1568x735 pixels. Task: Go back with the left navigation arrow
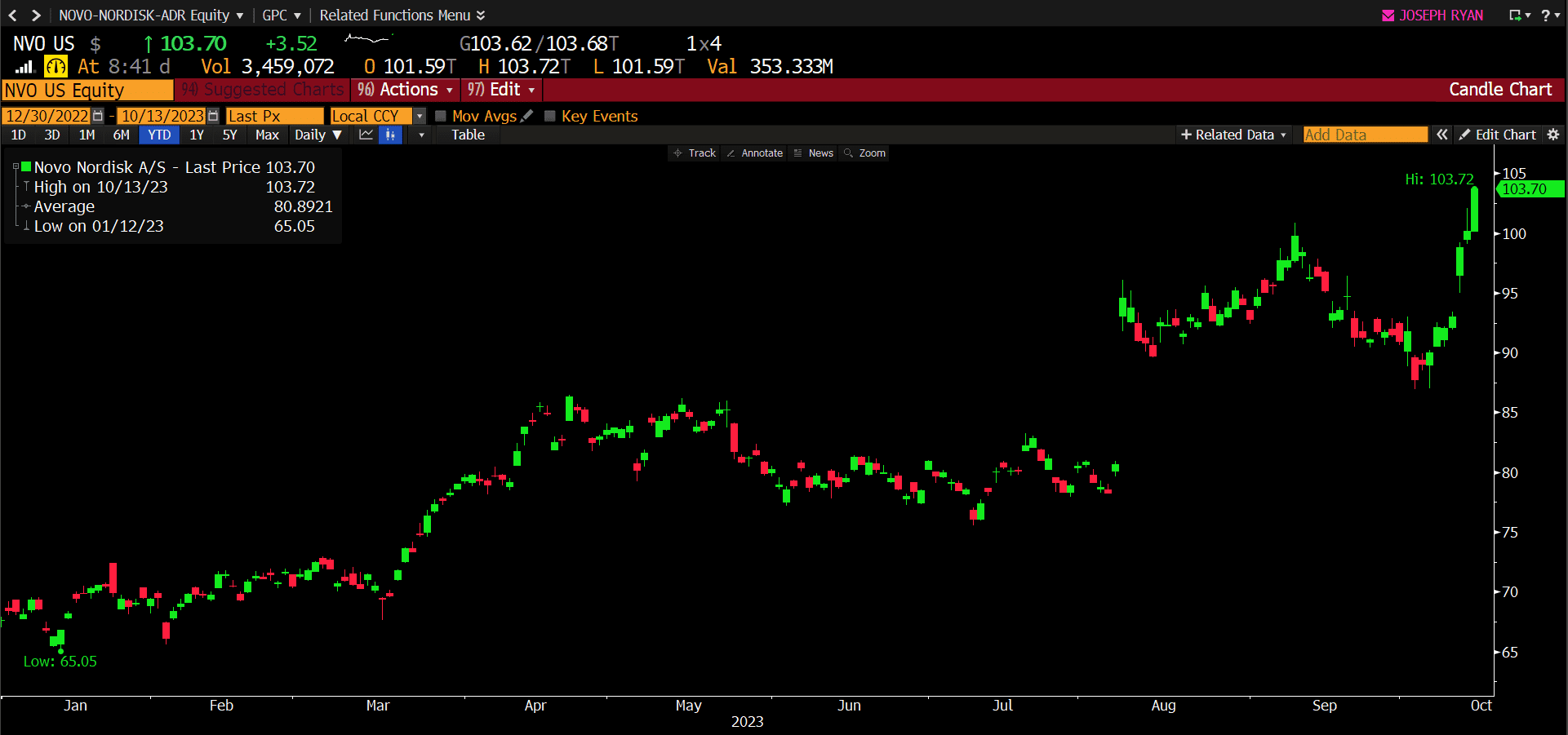click(x=12, y=15)
